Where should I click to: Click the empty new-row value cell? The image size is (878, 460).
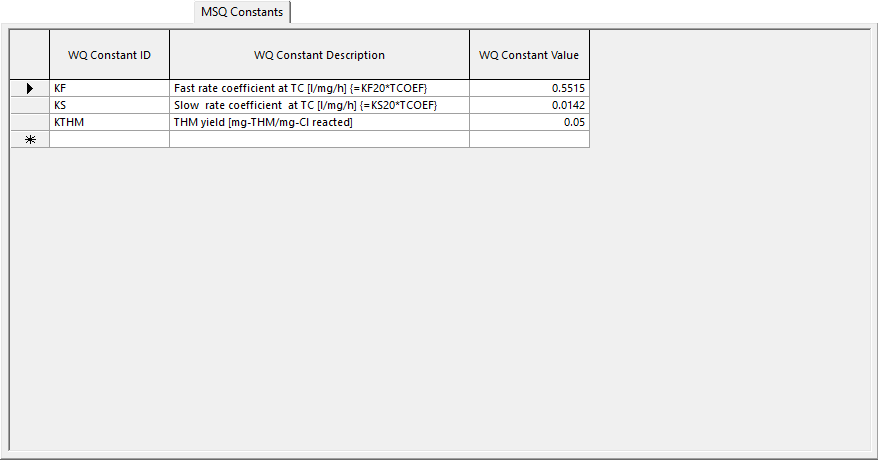click(x=528, y=140)
